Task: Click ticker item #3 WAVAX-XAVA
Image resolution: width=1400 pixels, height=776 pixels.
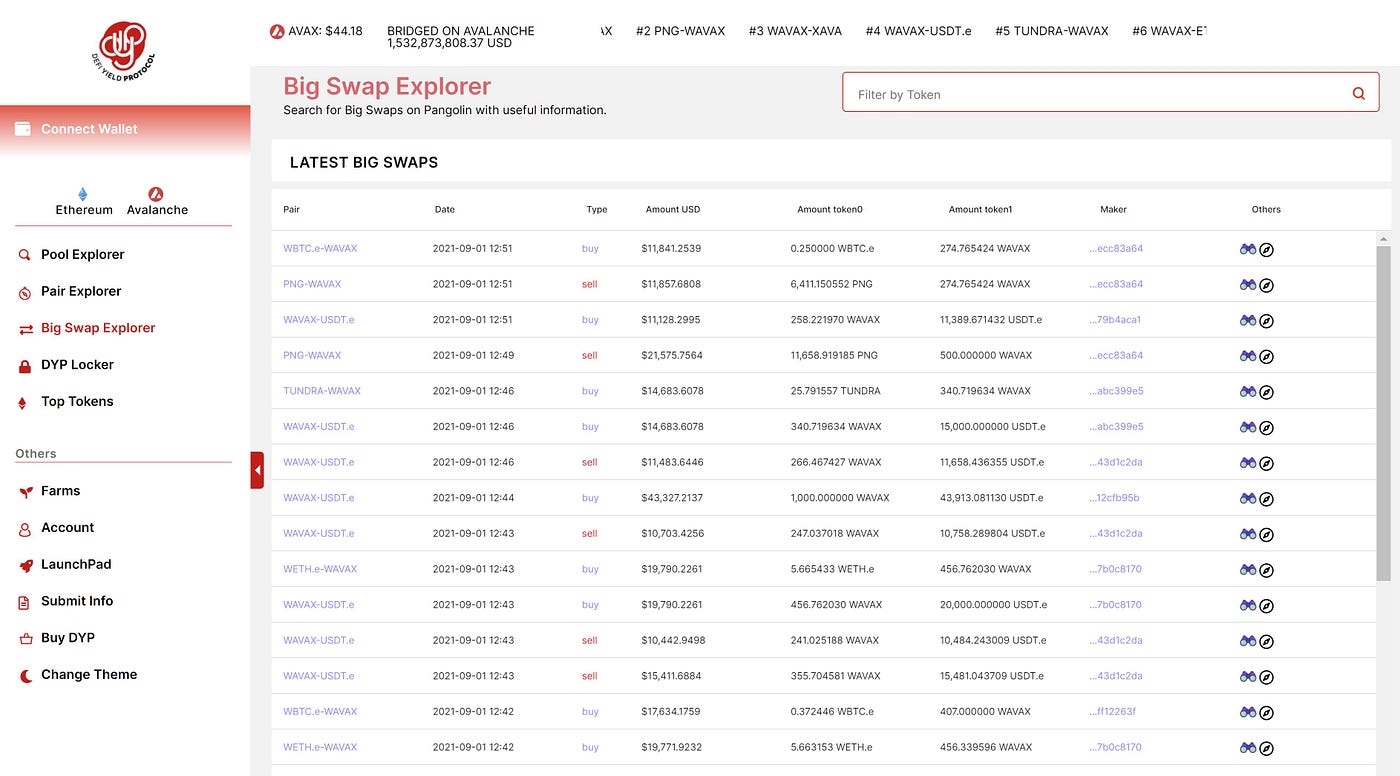Action: (795, 31)
